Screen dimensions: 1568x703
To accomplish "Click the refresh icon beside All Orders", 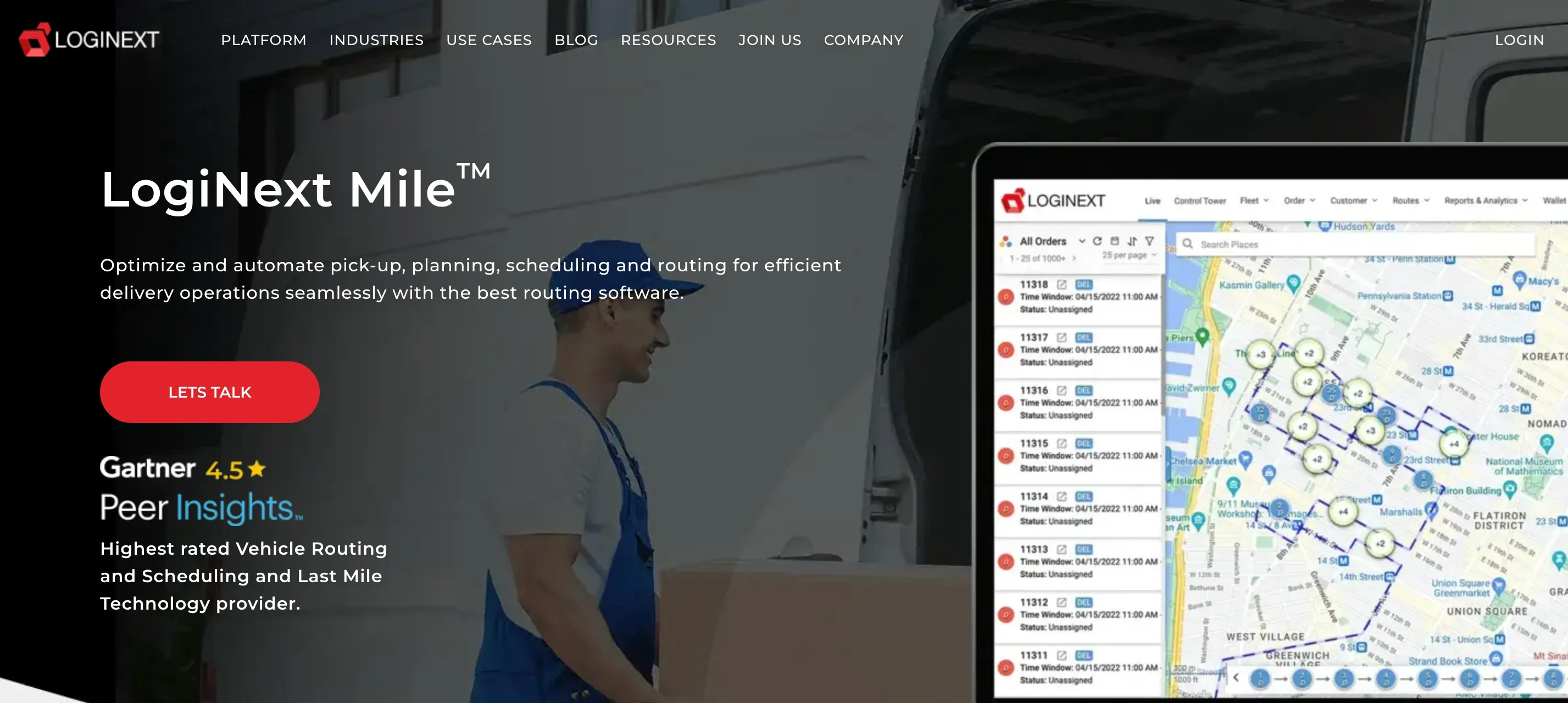I will point(1097,241).
